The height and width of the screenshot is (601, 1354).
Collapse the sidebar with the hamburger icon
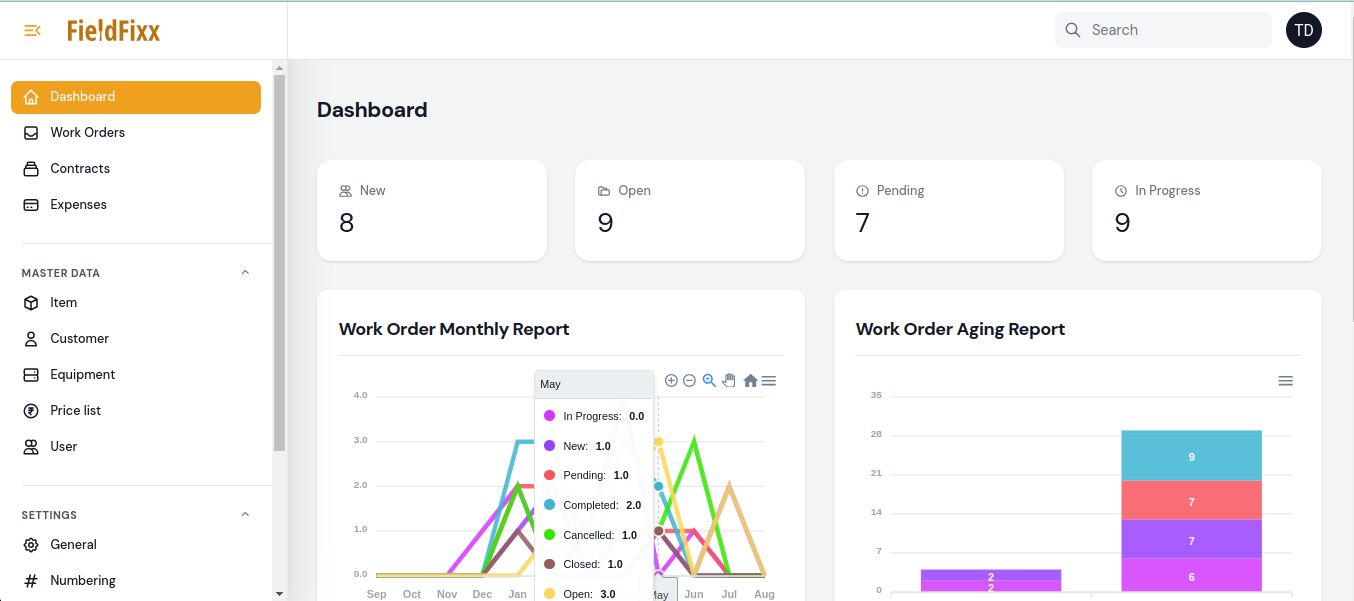pos(32,30)
